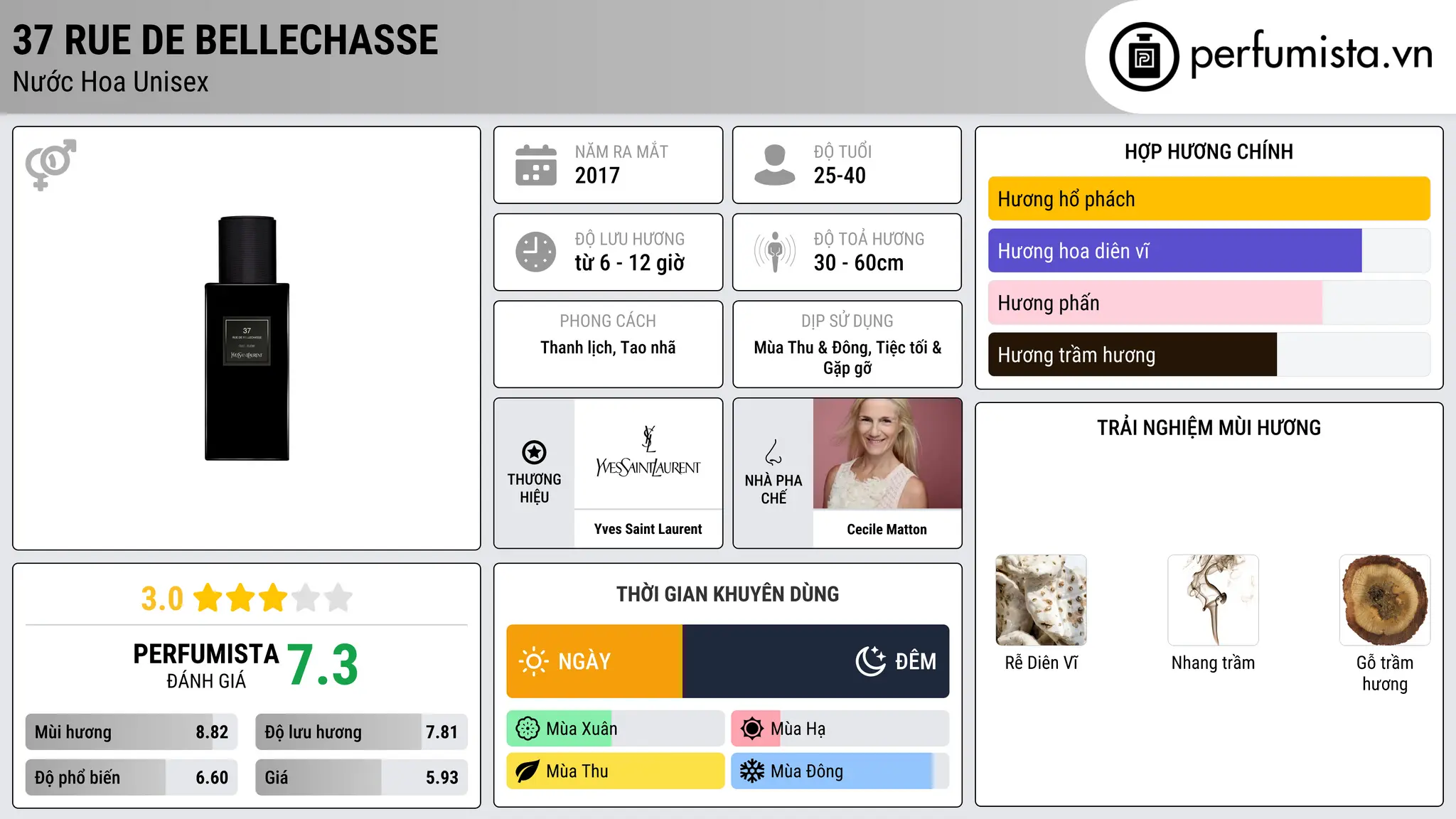This screenshot has width=1456, height=819.
Task: Click the dark Hương trầm hương bar
Action: coord(1132,355)
